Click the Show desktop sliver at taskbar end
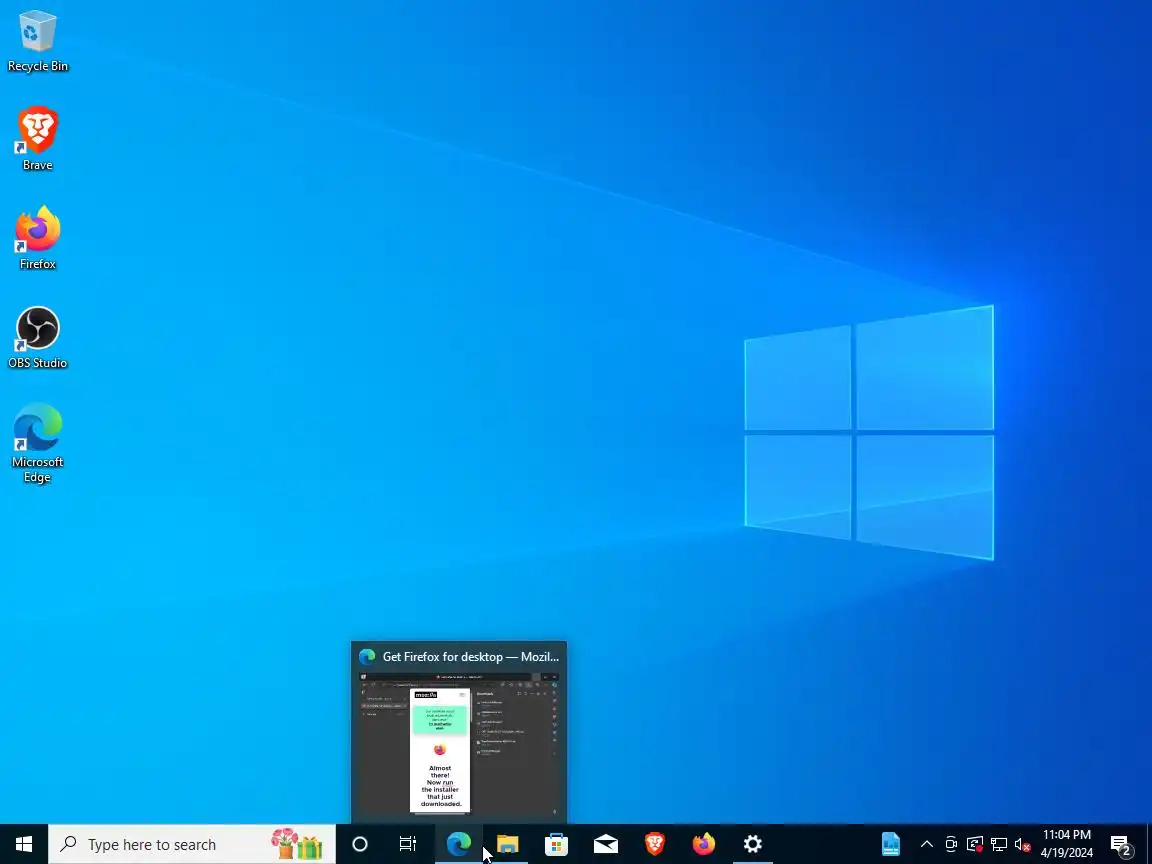The height and width of the screenshot is (864, 1152). point(1148,844)
